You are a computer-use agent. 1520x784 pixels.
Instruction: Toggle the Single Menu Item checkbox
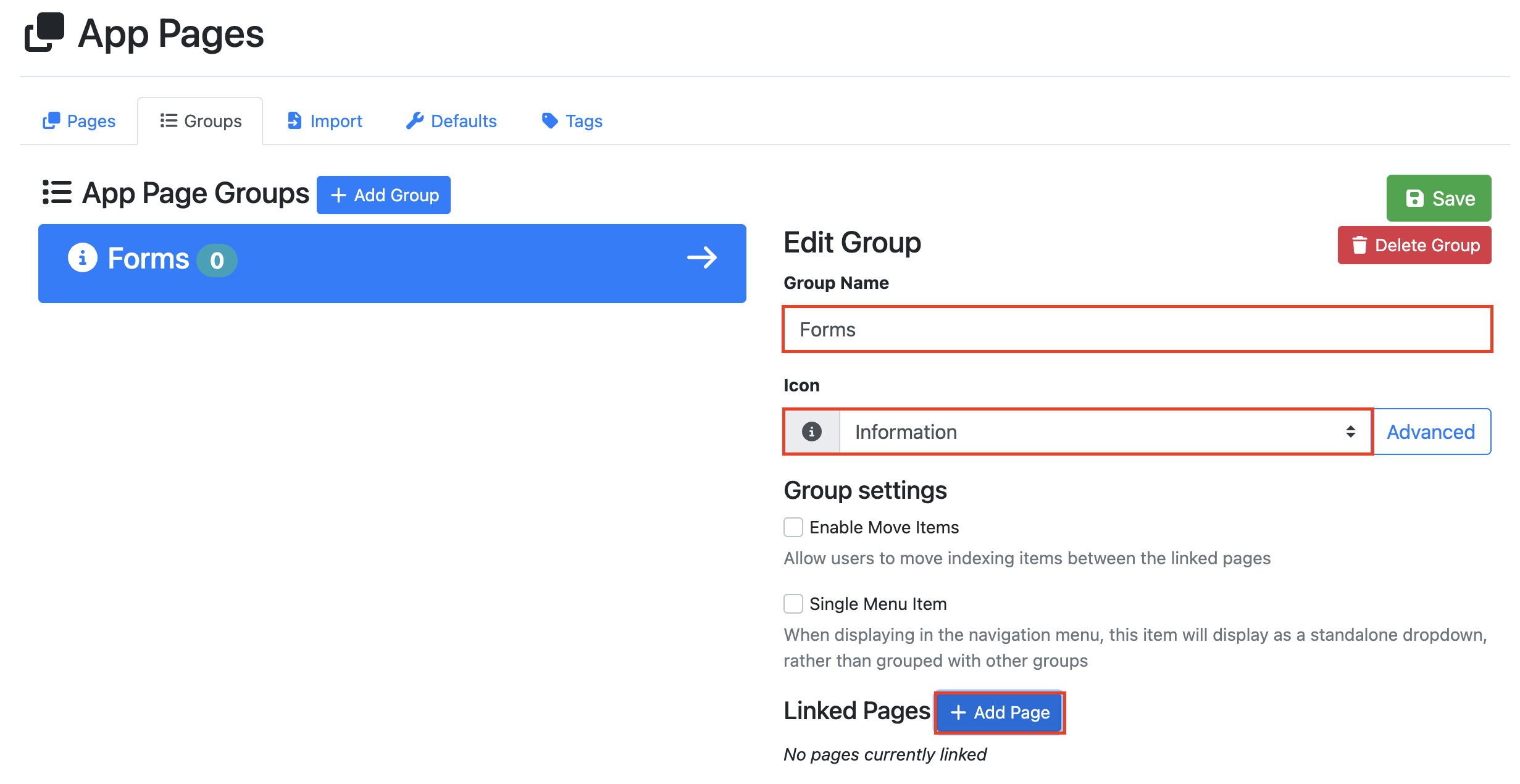[793, 604]
